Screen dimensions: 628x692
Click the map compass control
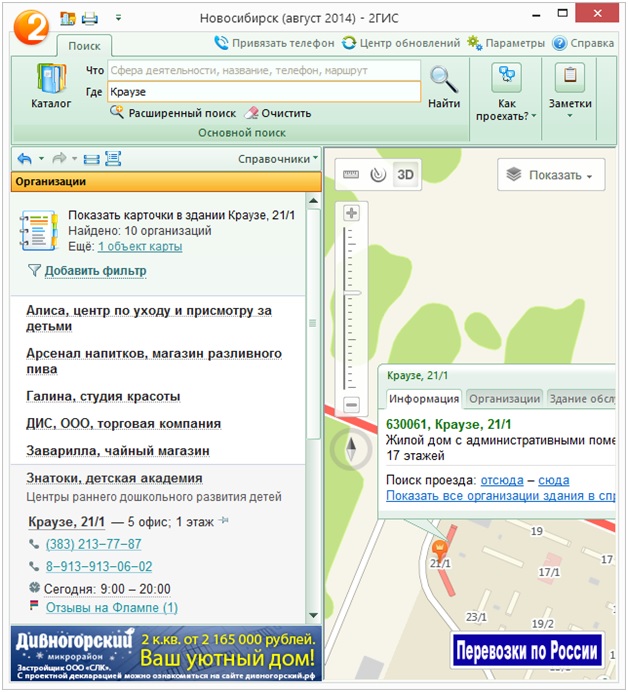click(x=351, y=450)
